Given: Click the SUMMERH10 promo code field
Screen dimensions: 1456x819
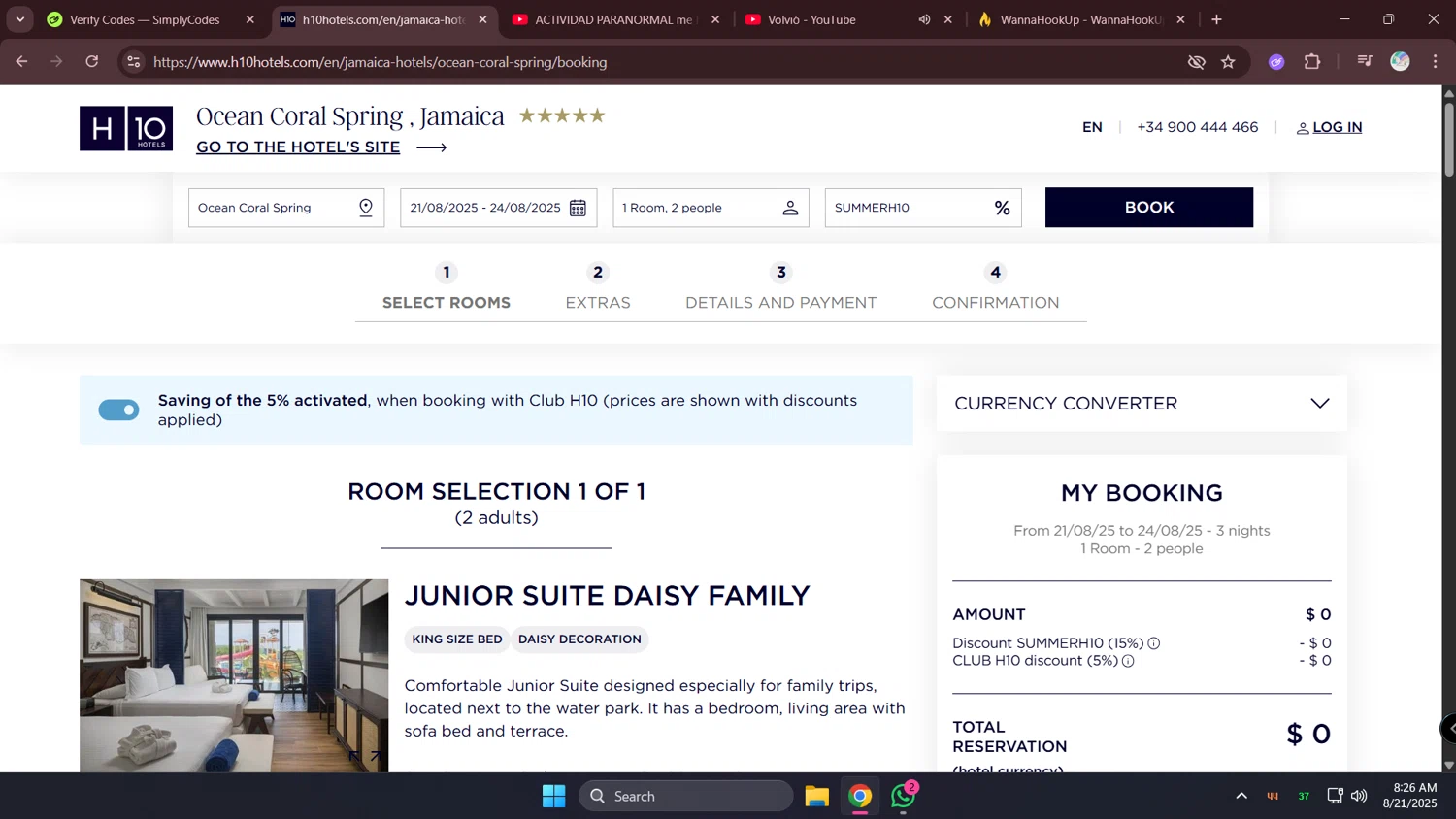Looking at the screenshot, I should click(x=923, y=208).
